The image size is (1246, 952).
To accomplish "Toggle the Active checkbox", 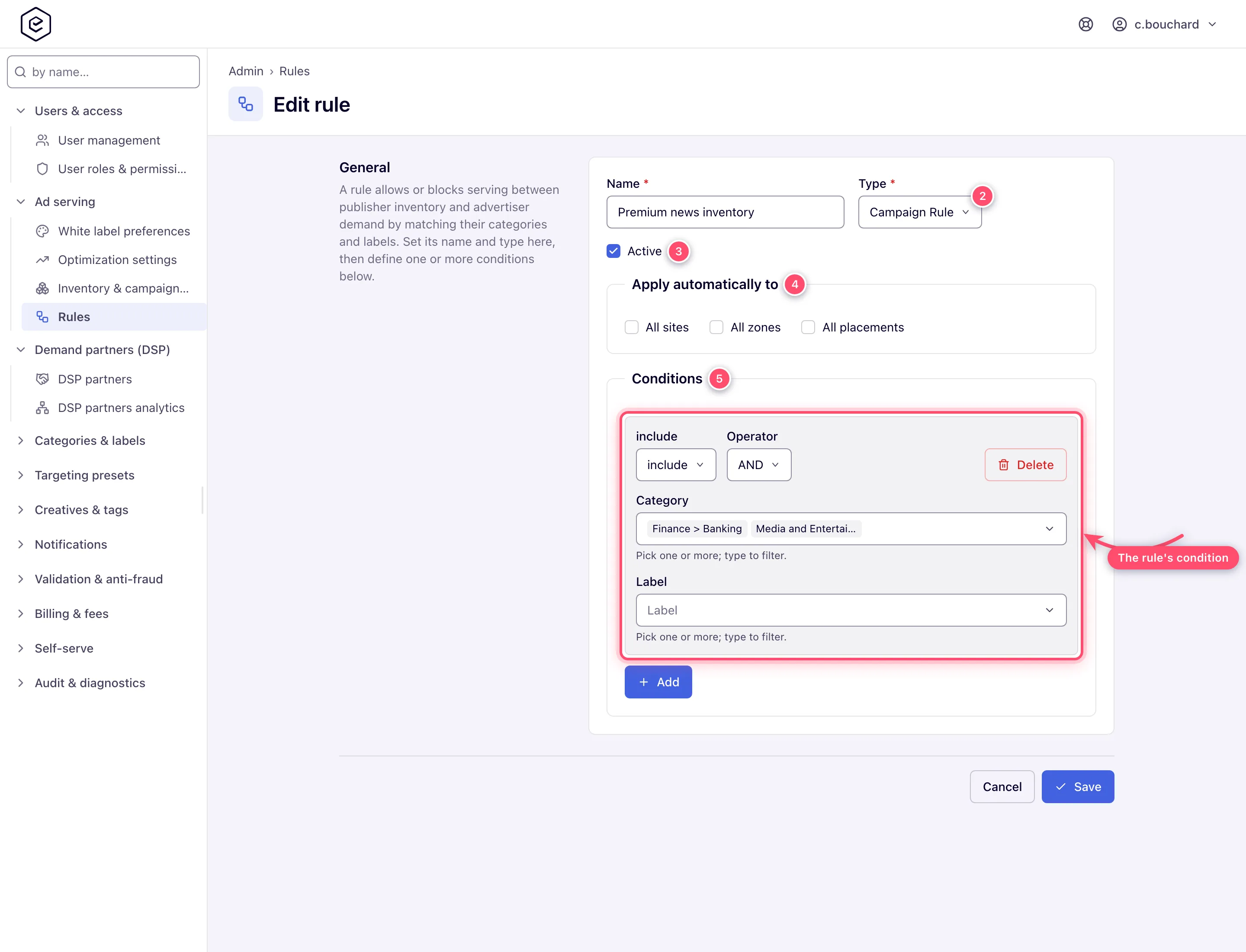I will coord(613,251).
